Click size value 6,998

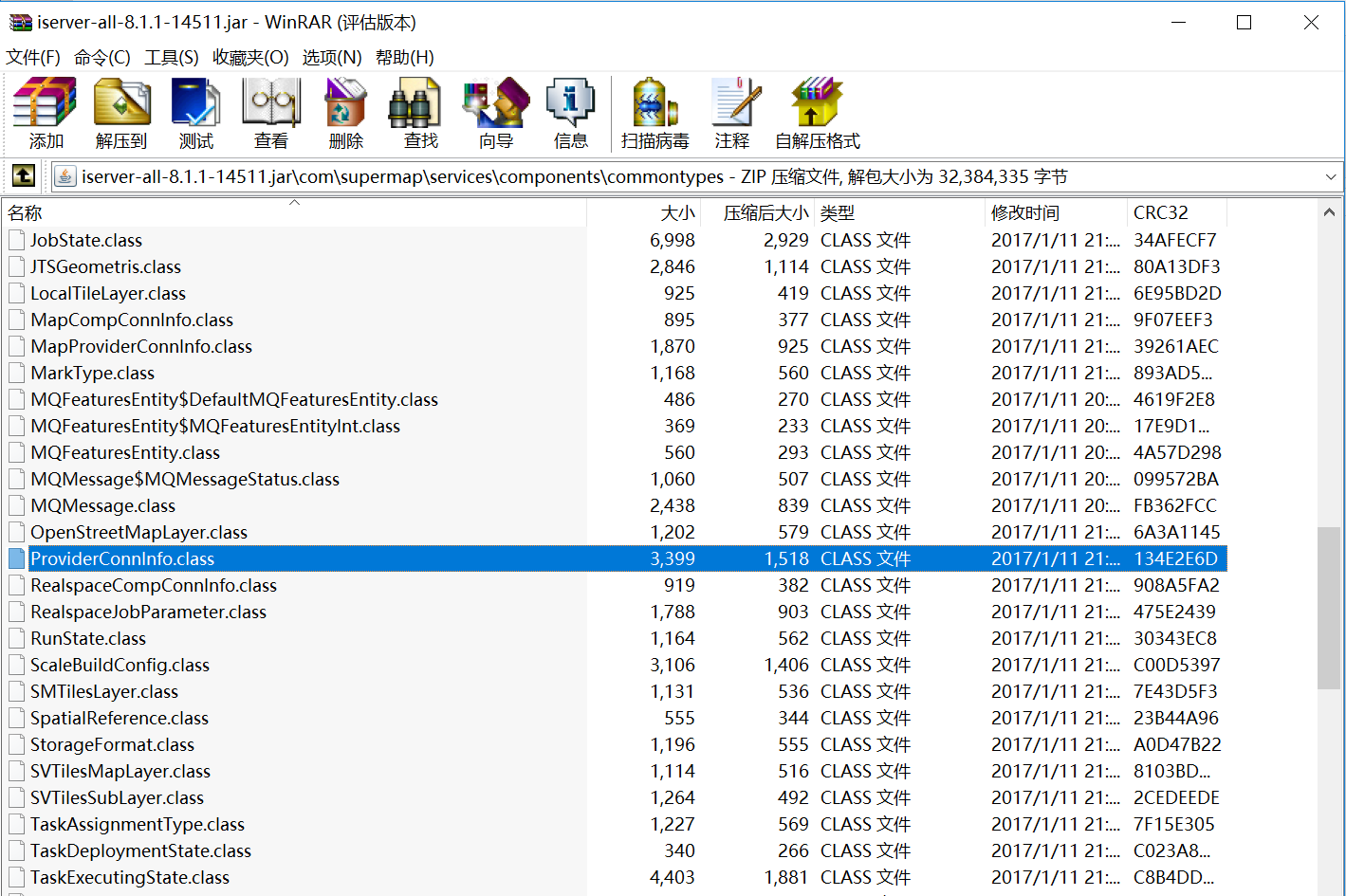[x=673, y=240]
